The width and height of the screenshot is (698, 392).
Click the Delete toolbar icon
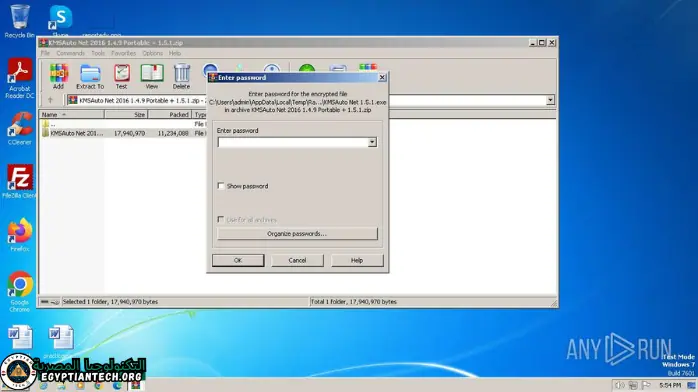point(181,76)
